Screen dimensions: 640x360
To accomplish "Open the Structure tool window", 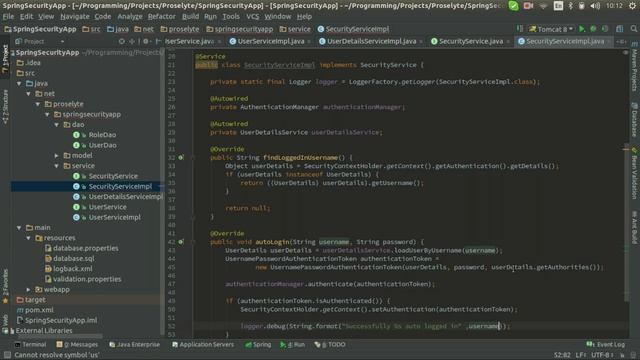I will pyautogui.click(x=5, y=107).
